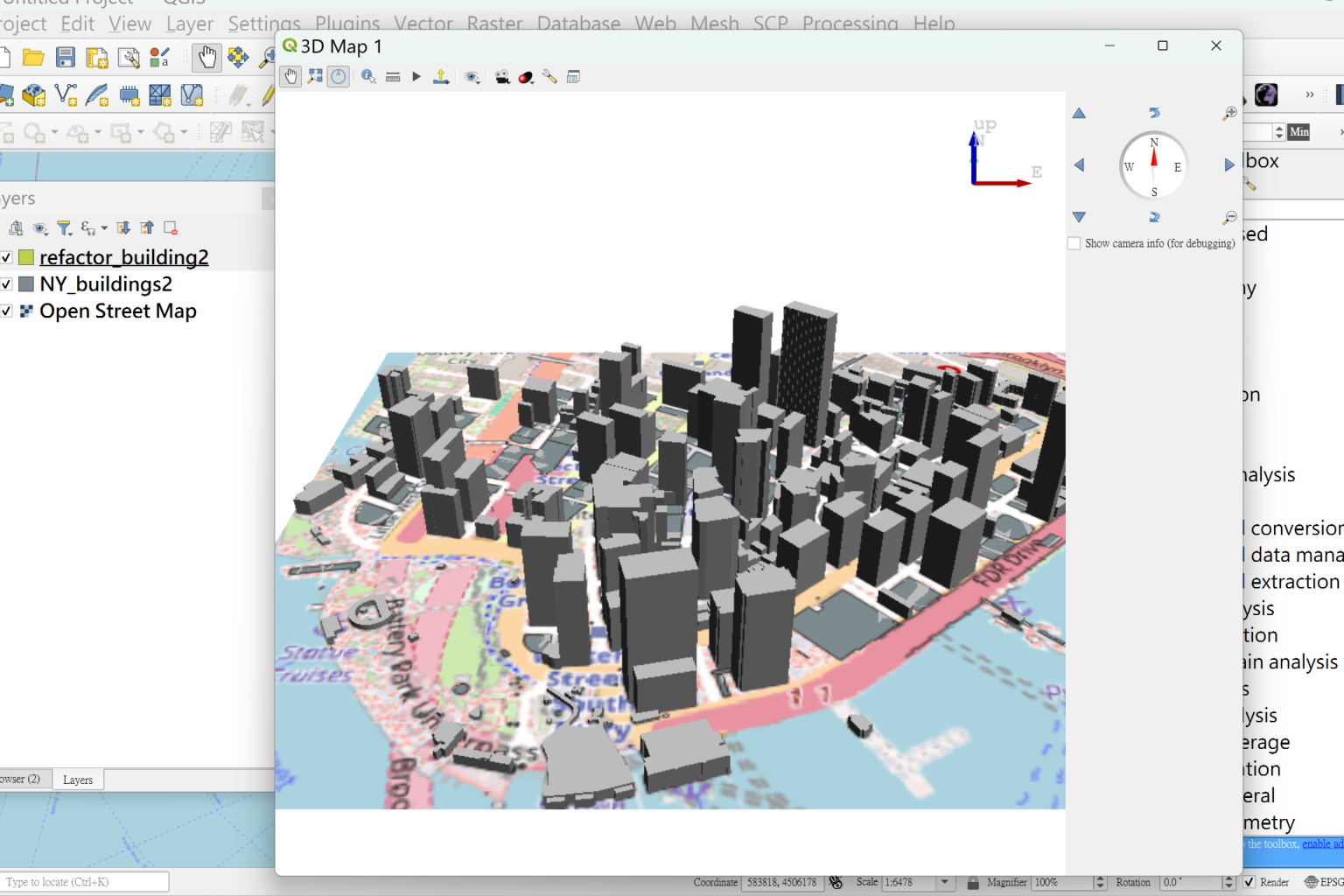This screenshot has width=1344, height=896.
Task: Enable Show camera info for debugging
Action: [x=1074, y=243]
